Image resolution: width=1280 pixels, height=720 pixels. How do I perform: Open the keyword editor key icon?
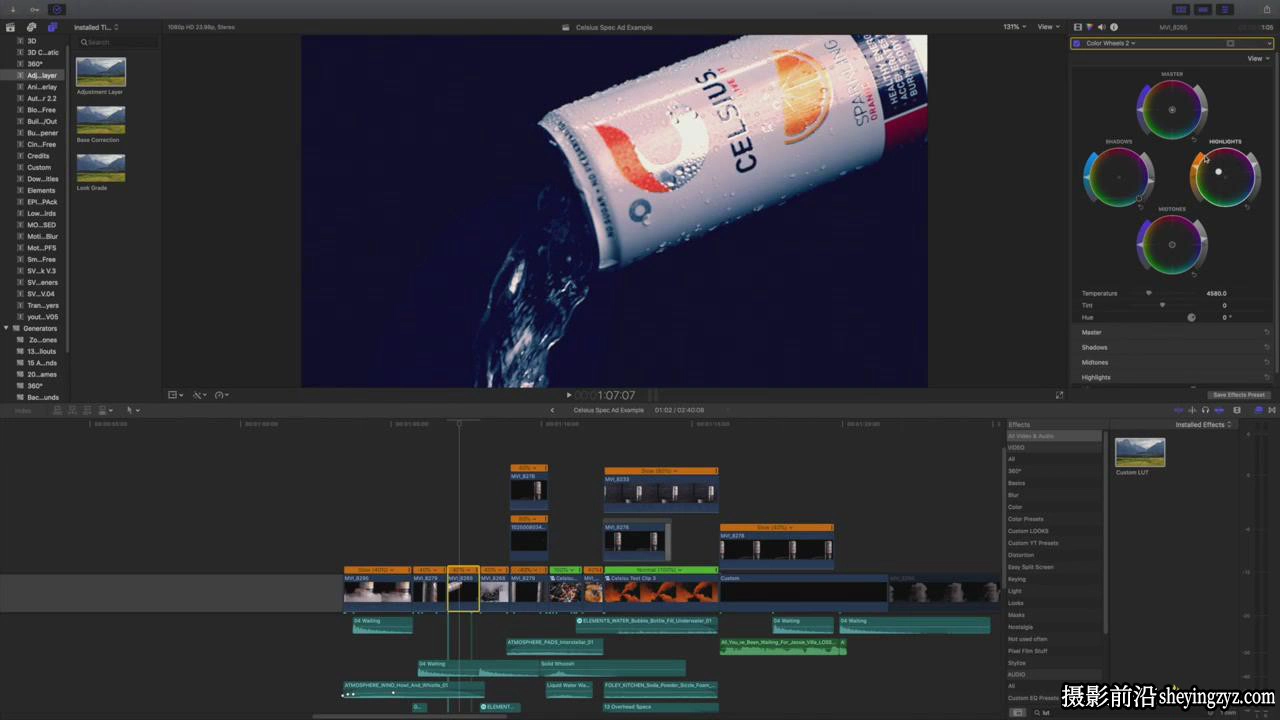[x=35, y=9]
